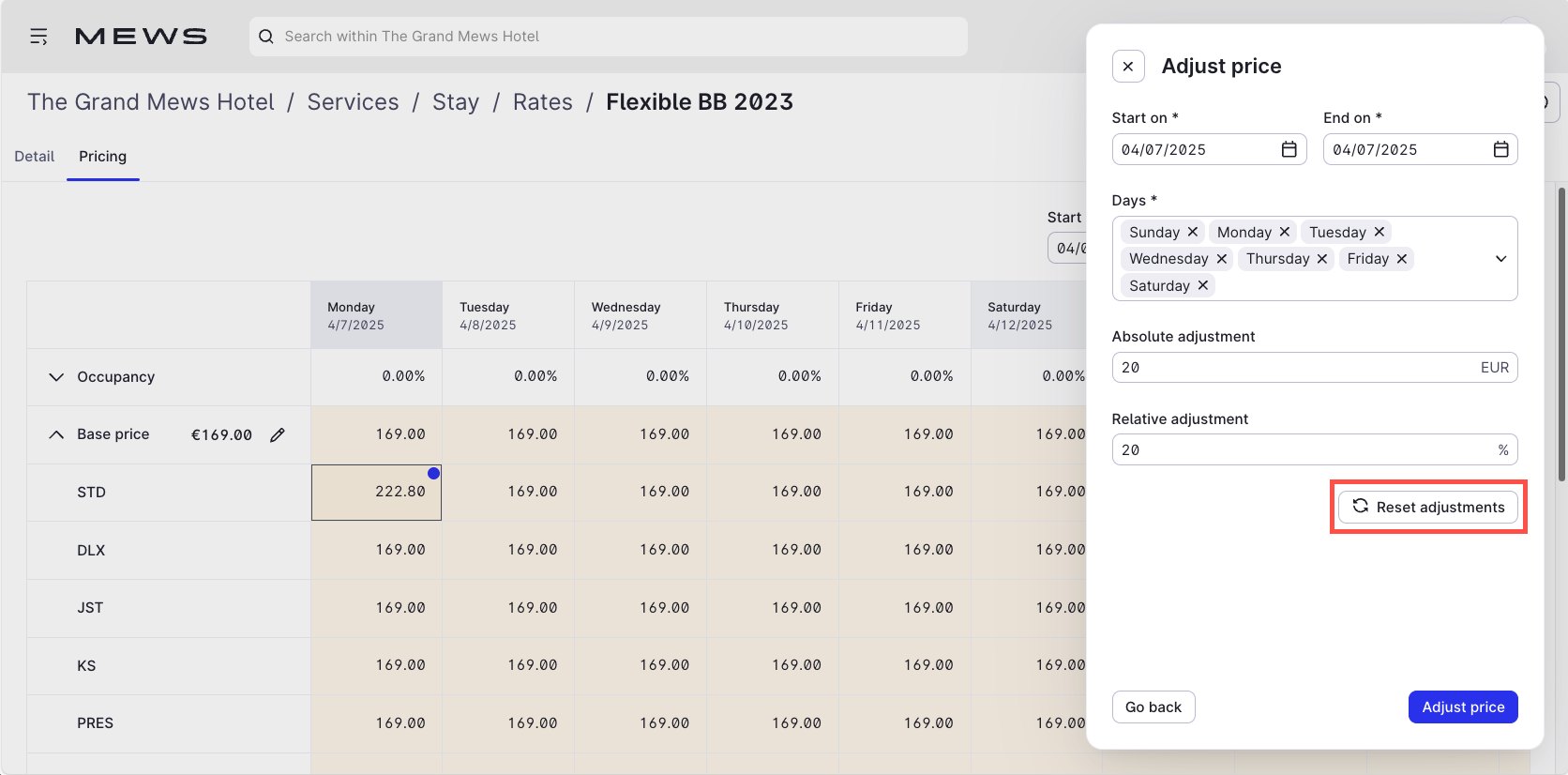Click the blue Adjust price button
The image size is (1568, 775).
tap(1463, 707)
